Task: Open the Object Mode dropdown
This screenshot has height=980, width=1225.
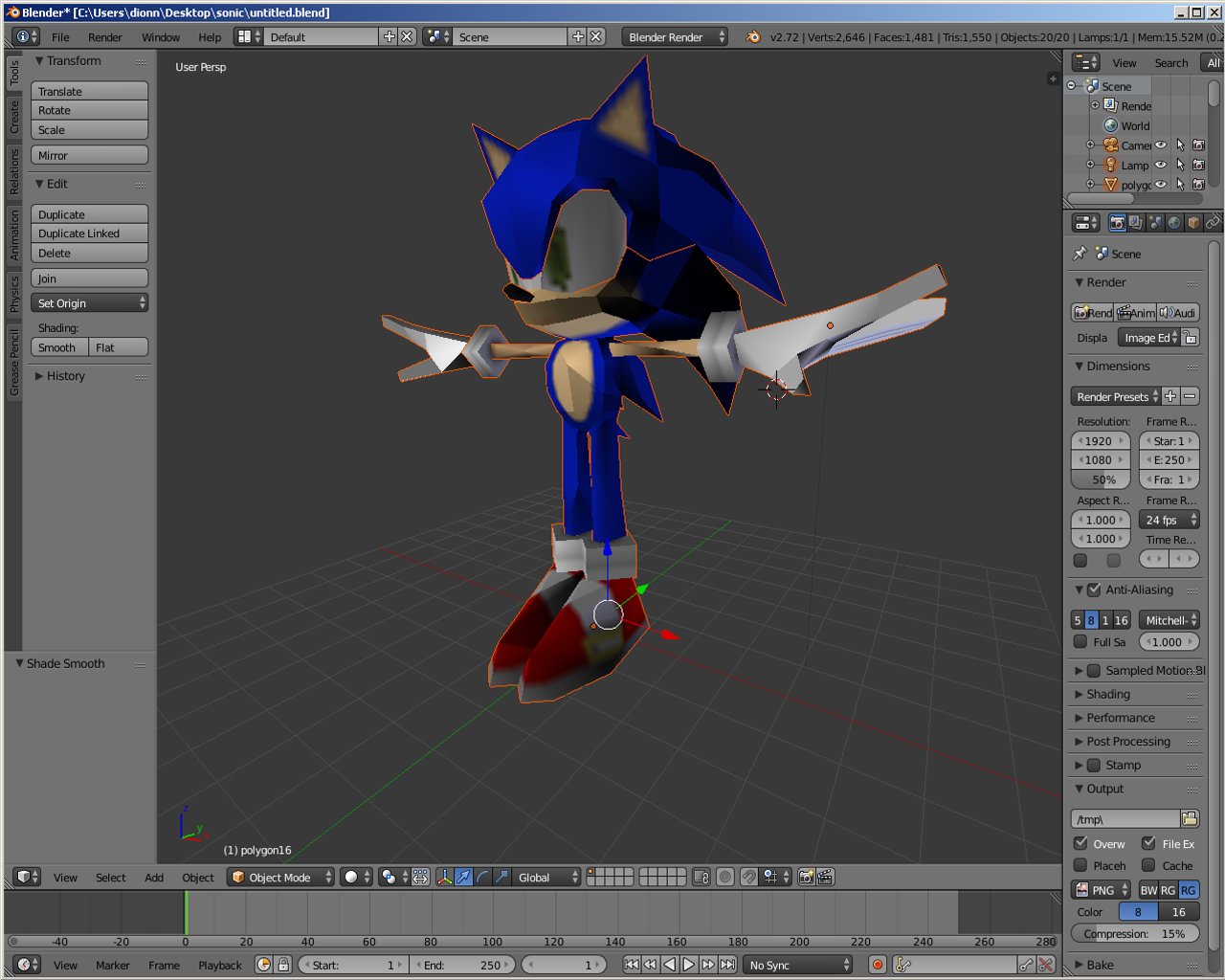Action: [282, 877]
